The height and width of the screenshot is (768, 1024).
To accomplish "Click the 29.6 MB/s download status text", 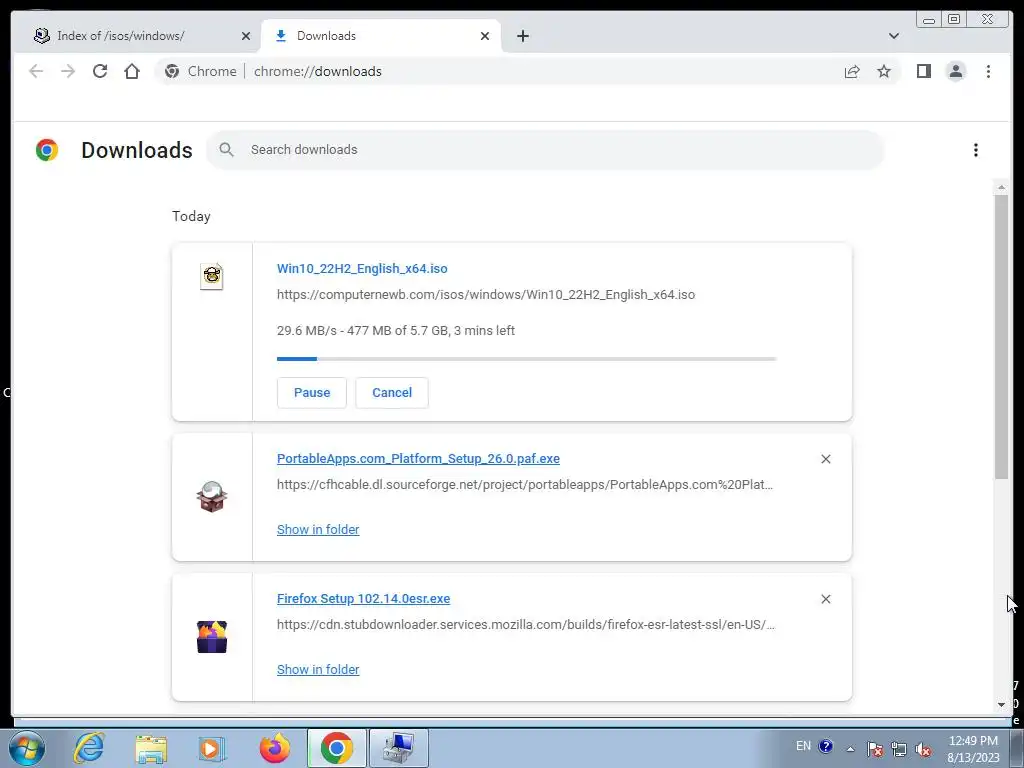I will (396, 330).
